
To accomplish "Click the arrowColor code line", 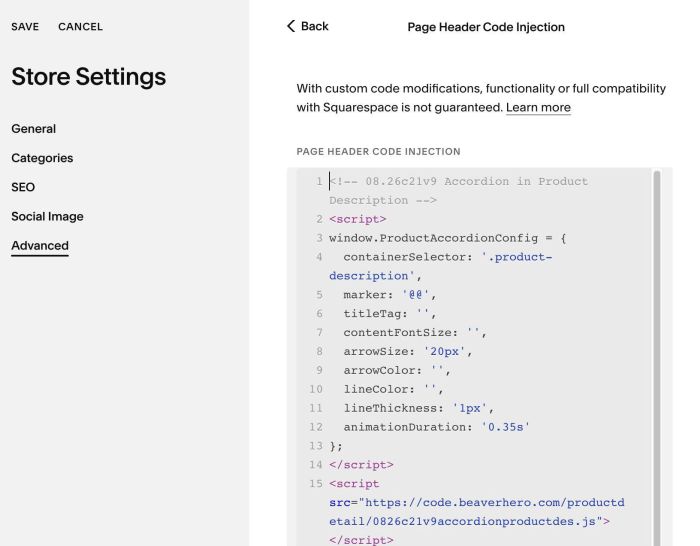I will coord(396,370).
